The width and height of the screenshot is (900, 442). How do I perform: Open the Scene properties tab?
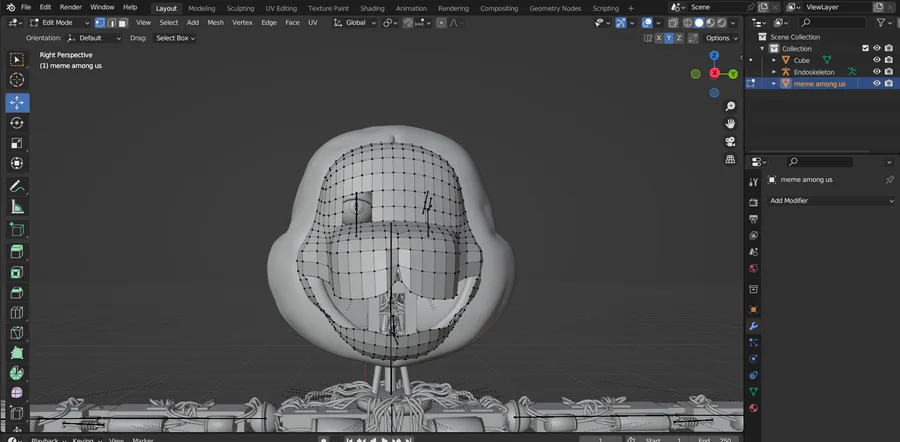click(754, 252)
